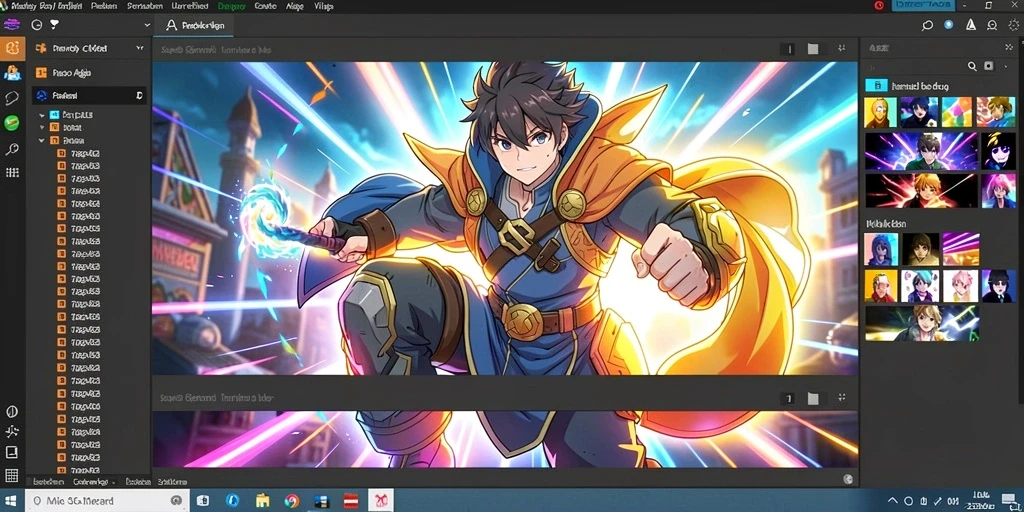Click the blue button in the title bar
The height and width of the screenshot is (512, 1024).
pyautogui.click(x=923, y=5)
